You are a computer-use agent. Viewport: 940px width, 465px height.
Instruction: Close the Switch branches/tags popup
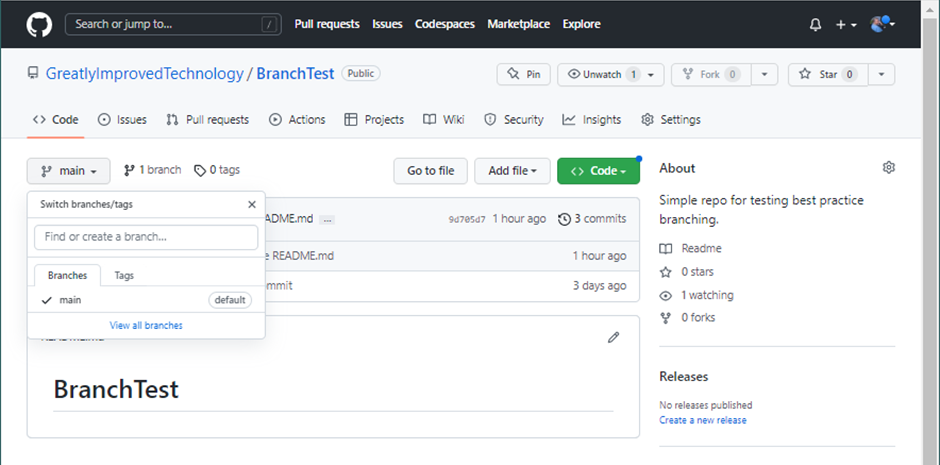252,204
